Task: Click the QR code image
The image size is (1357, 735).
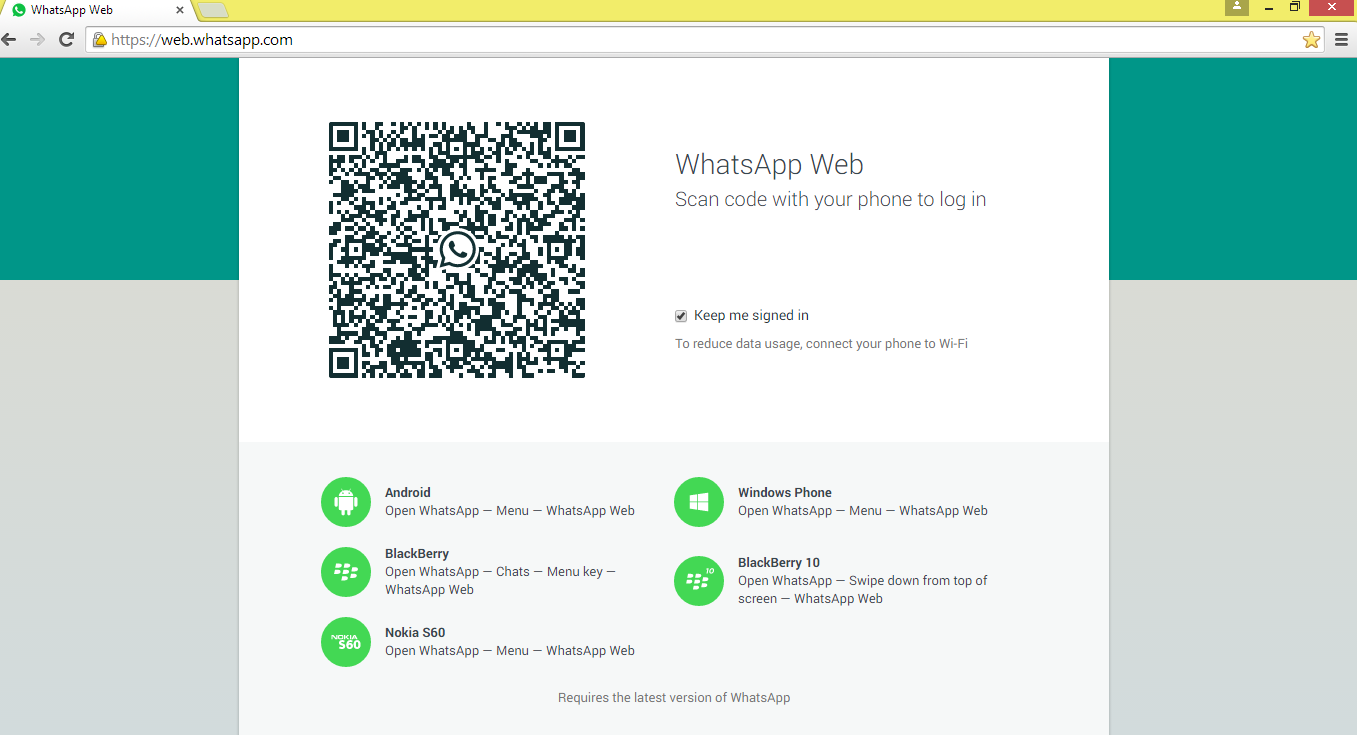Action: 457,250
